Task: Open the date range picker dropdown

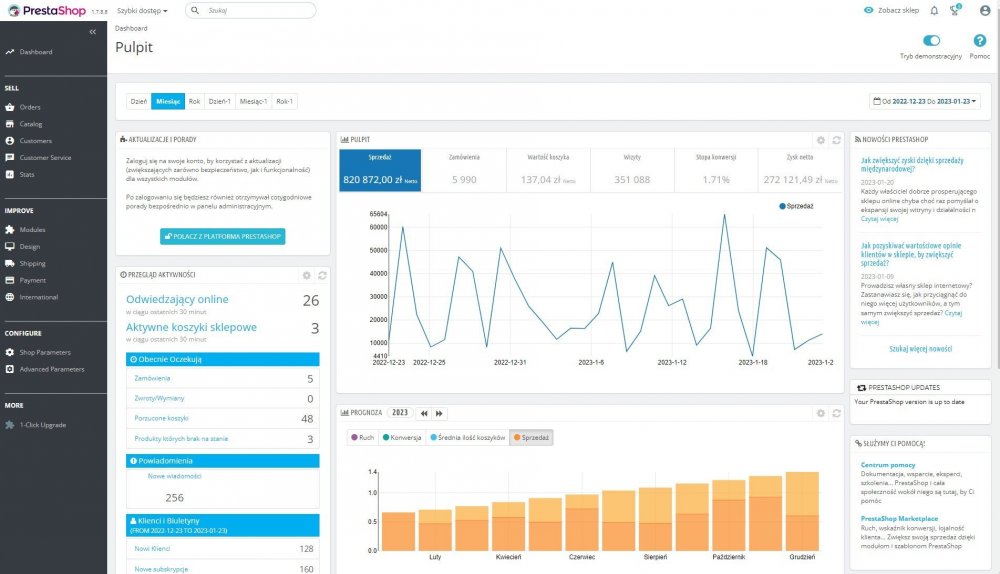Action: [925, 101]
